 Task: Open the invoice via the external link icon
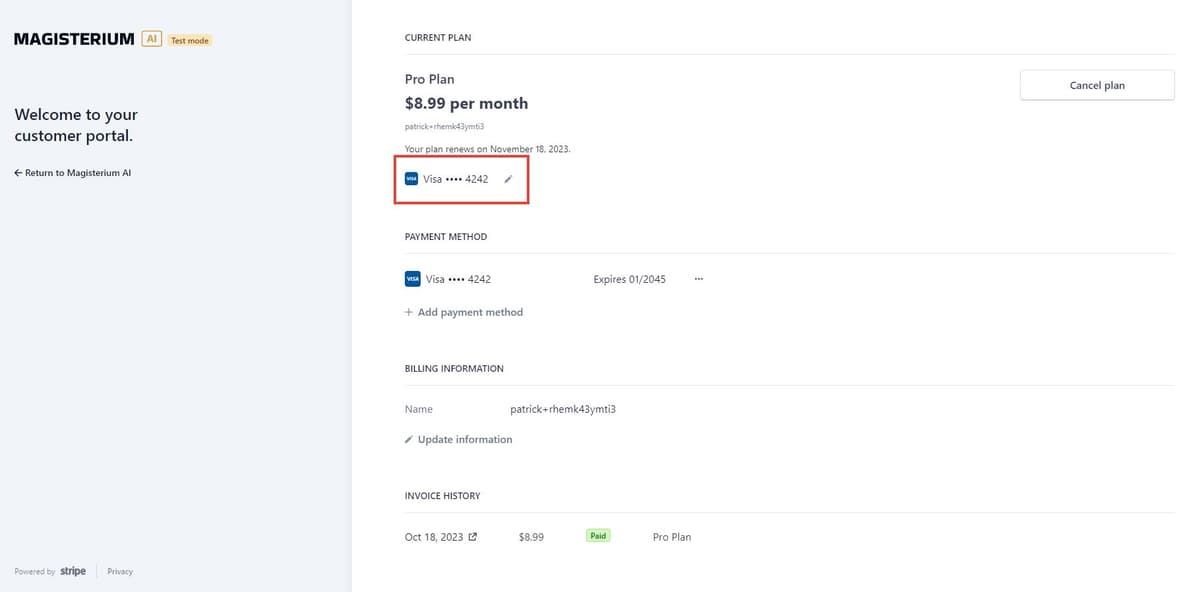472,536
